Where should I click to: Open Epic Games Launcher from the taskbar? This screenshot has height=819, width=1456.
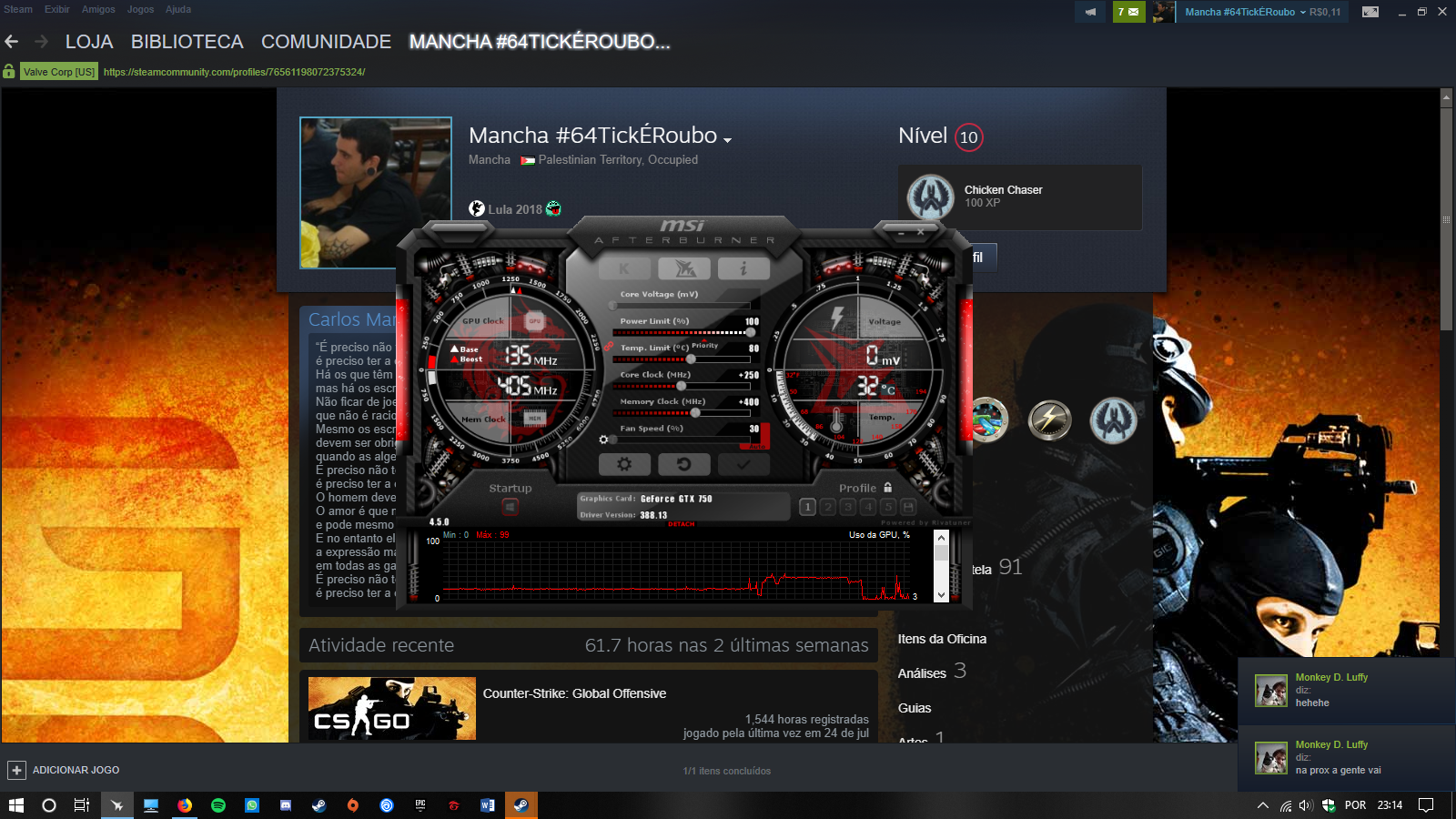[420, 805]
